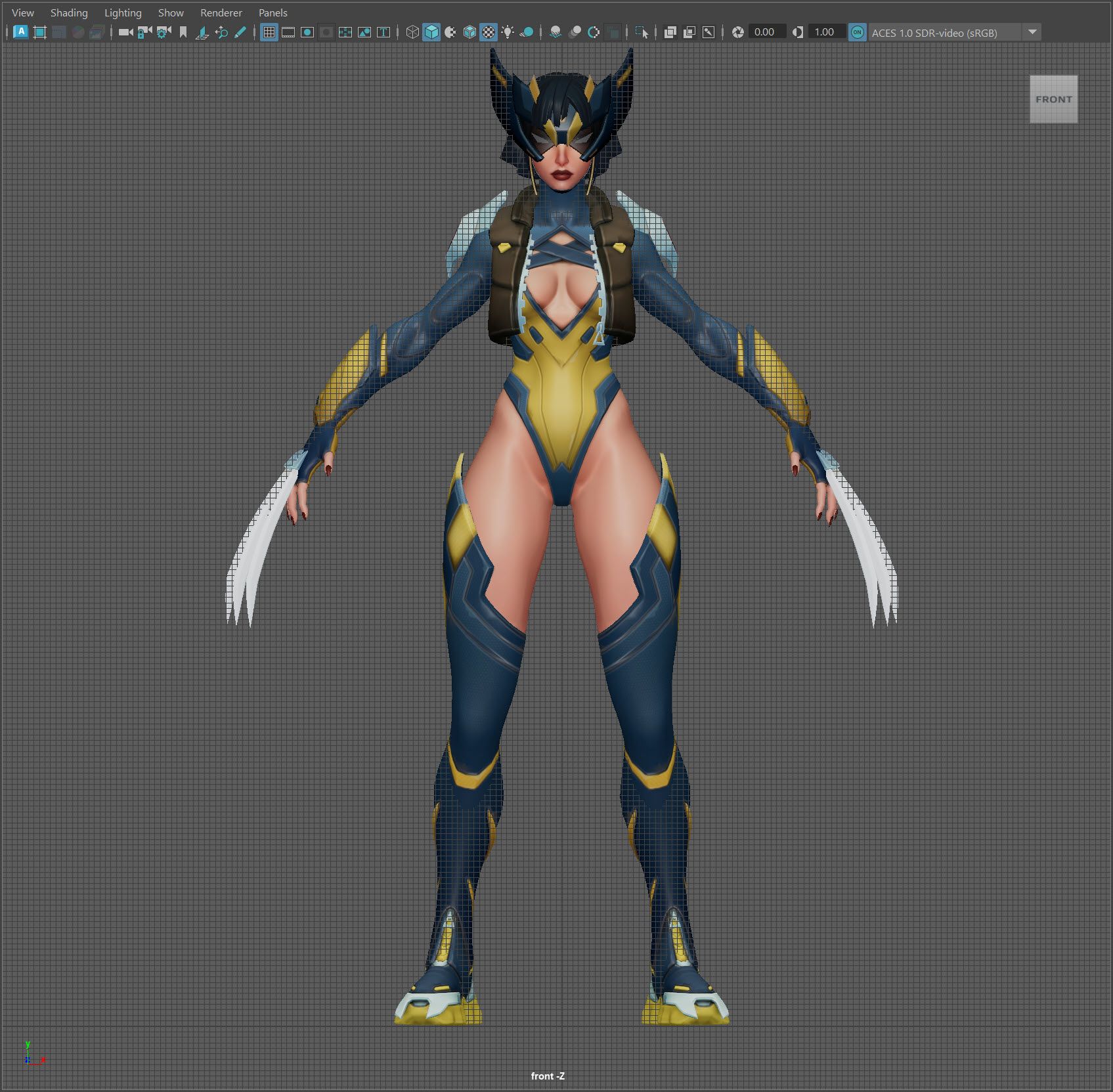
Task: Click the select camera icon
Action: point(125,32)
